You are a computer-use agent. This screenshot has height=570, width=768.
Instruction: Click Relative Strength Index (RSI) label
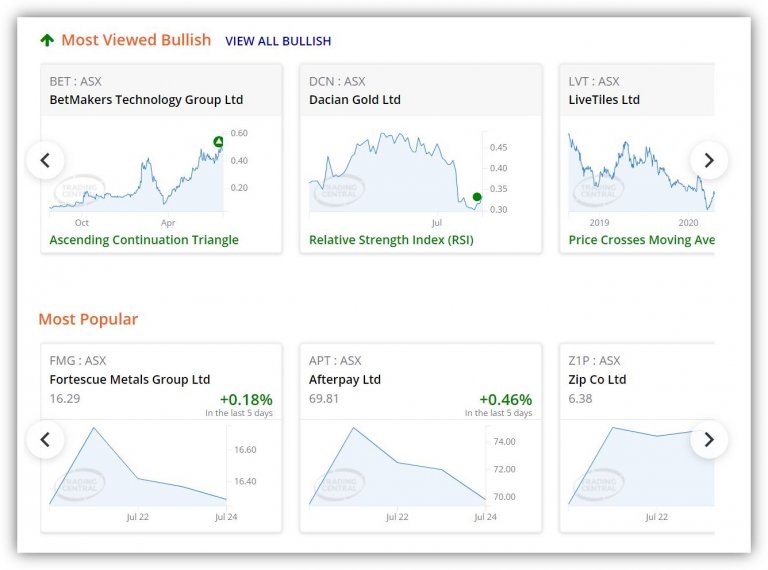(391, 240)
